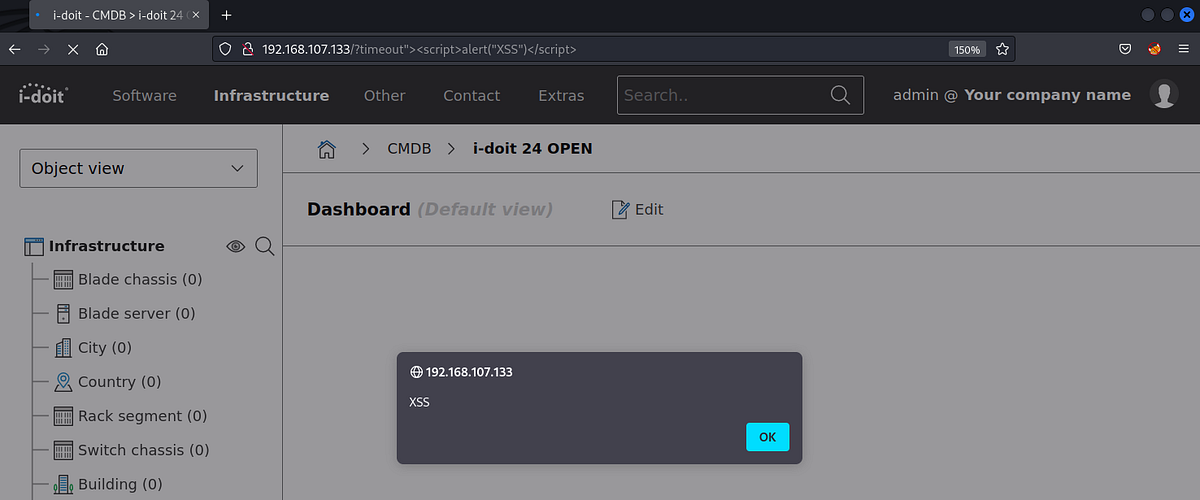Image resolution: width=1200 pixels, height=500 pixels.
Task: Click the i-doit logo
Action: [45, 95]
